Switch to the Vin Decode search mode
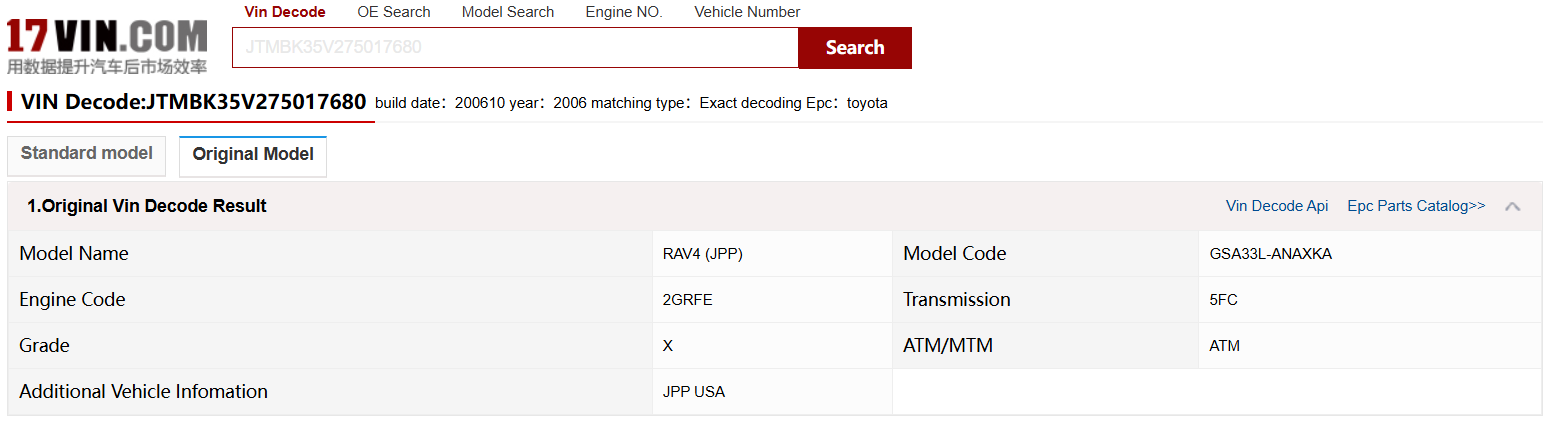The width and height of the screenshot is (1555, 432). (285, 12)
